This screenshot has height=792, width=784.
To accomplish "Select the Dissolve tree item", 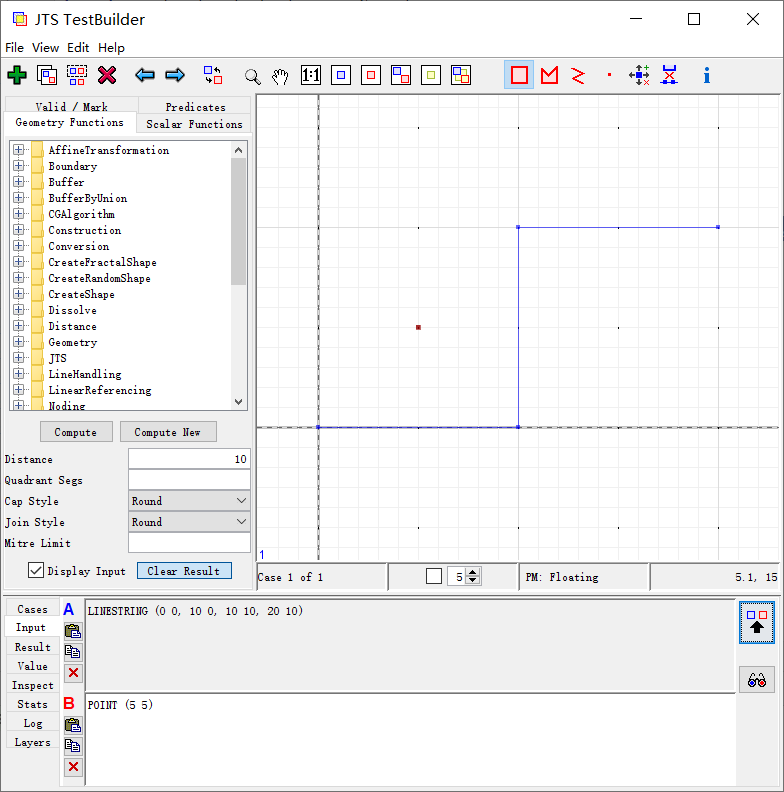I will tap(72, 310).
